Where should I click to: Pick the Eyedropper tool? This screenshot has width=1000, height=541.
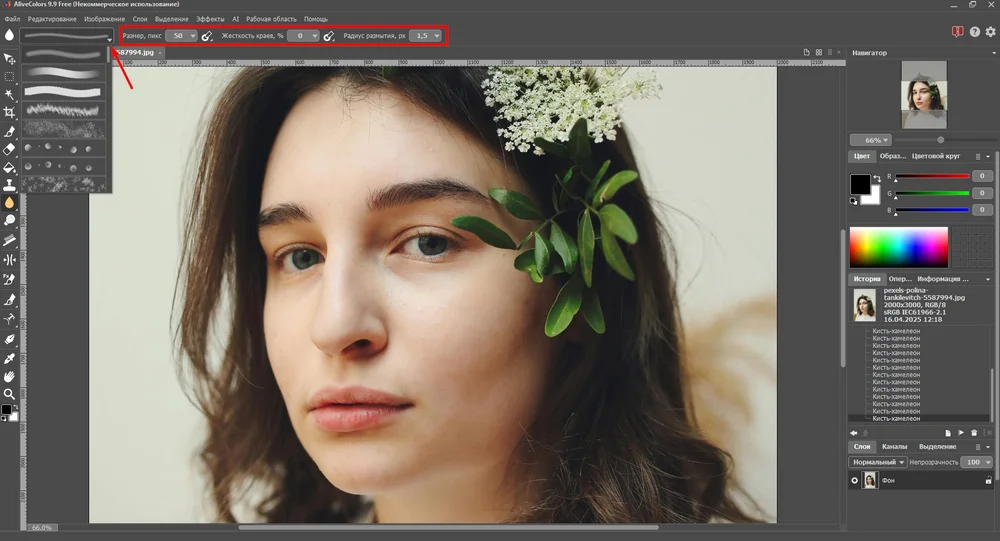9,359
